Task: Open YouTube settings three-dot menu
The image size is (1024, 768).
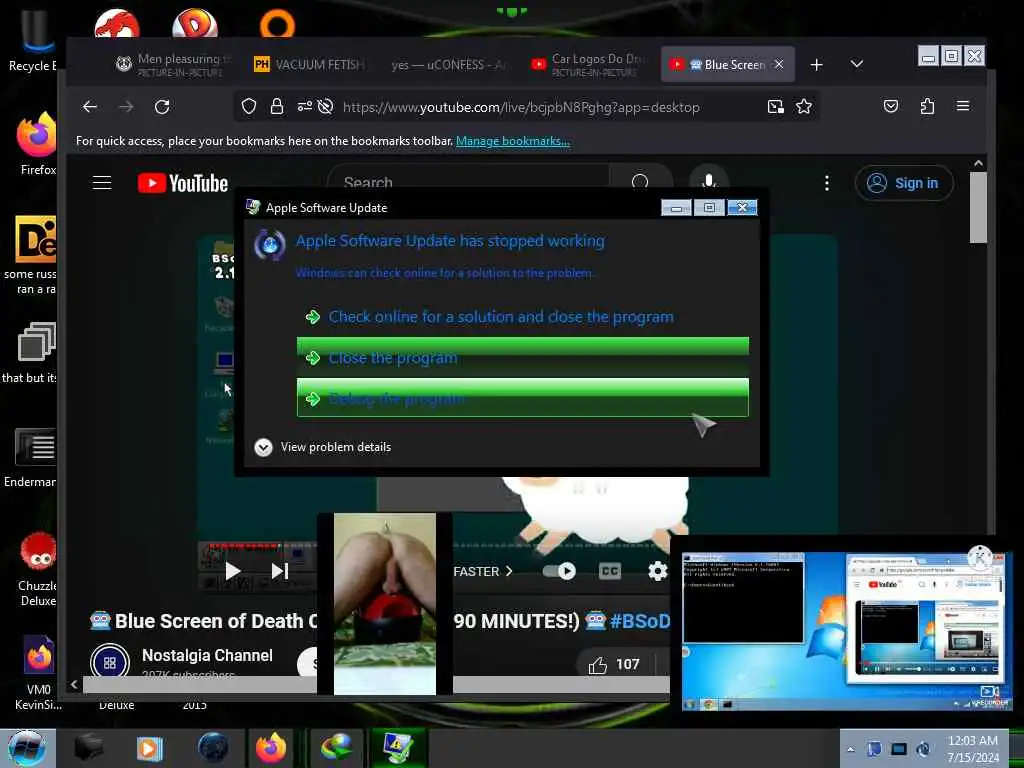Action: [827, 184]
